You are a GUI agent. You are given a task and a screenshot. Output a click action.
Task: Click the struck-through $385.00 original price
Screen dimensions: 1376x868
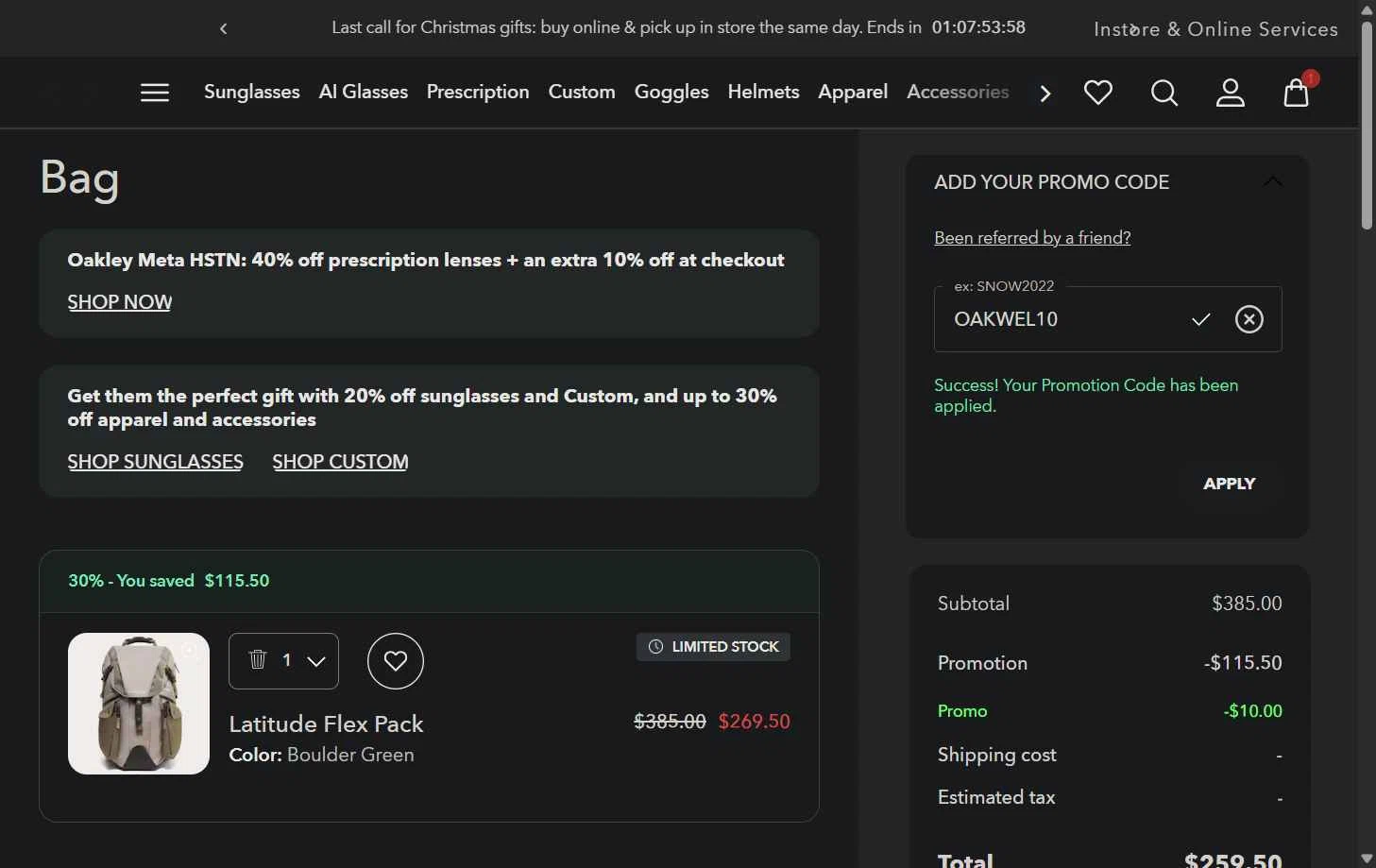tap(670, 722)
